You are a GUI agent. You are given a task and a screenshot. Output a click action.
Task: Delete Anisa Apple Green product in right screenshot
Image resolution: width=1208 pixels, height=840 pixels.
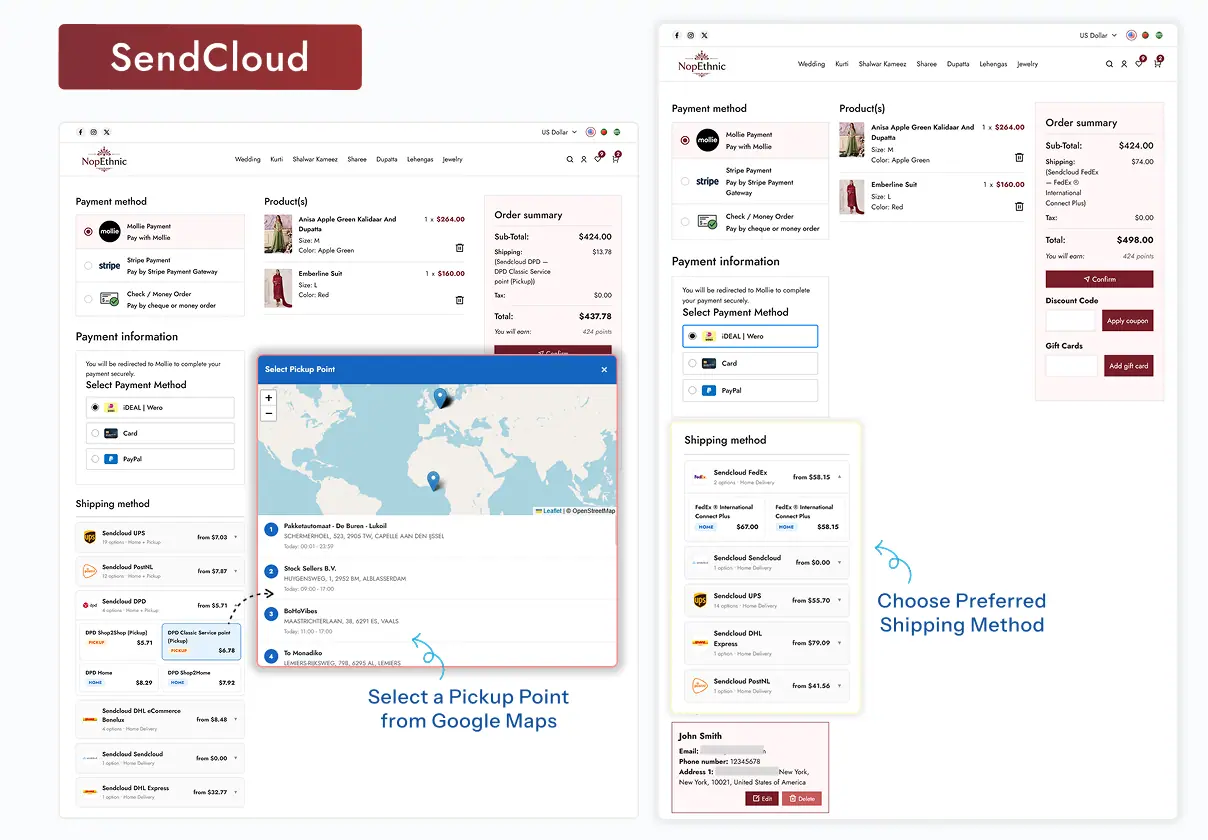pos(1019,157)
